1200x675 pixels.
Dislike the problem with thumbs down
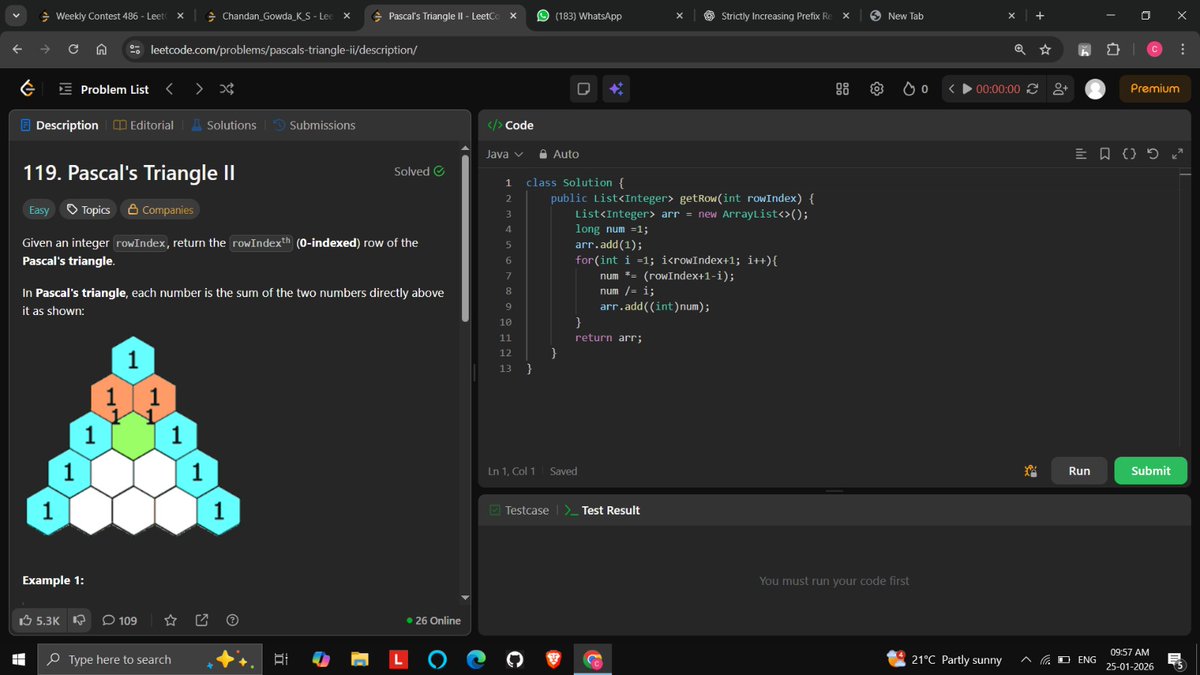point(80,621)
